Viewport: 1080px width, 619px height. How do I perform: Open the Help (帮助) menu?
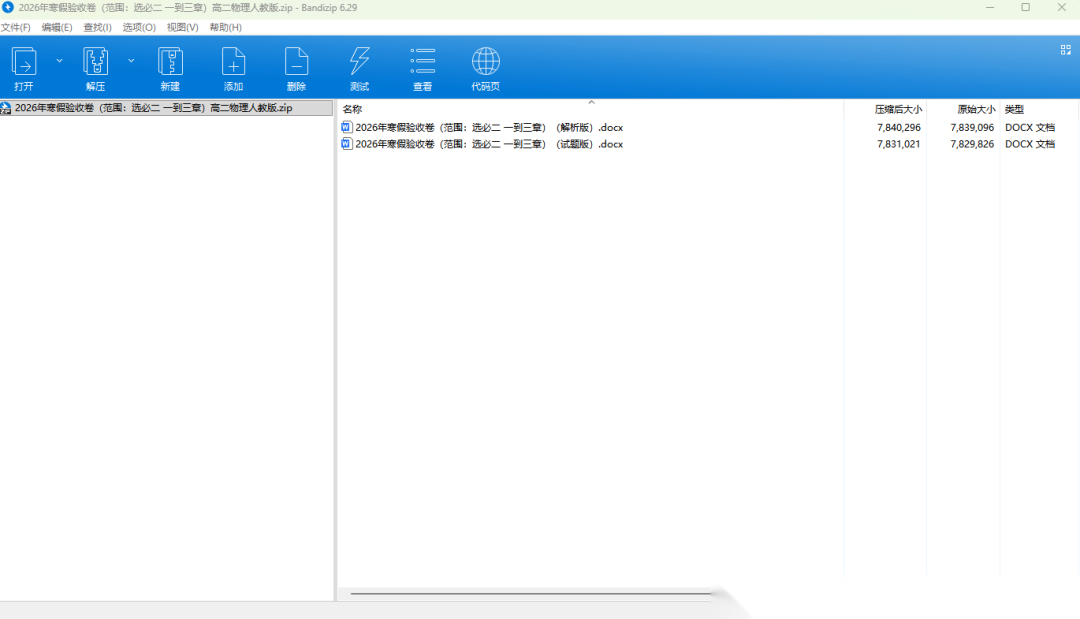point(225,27)
